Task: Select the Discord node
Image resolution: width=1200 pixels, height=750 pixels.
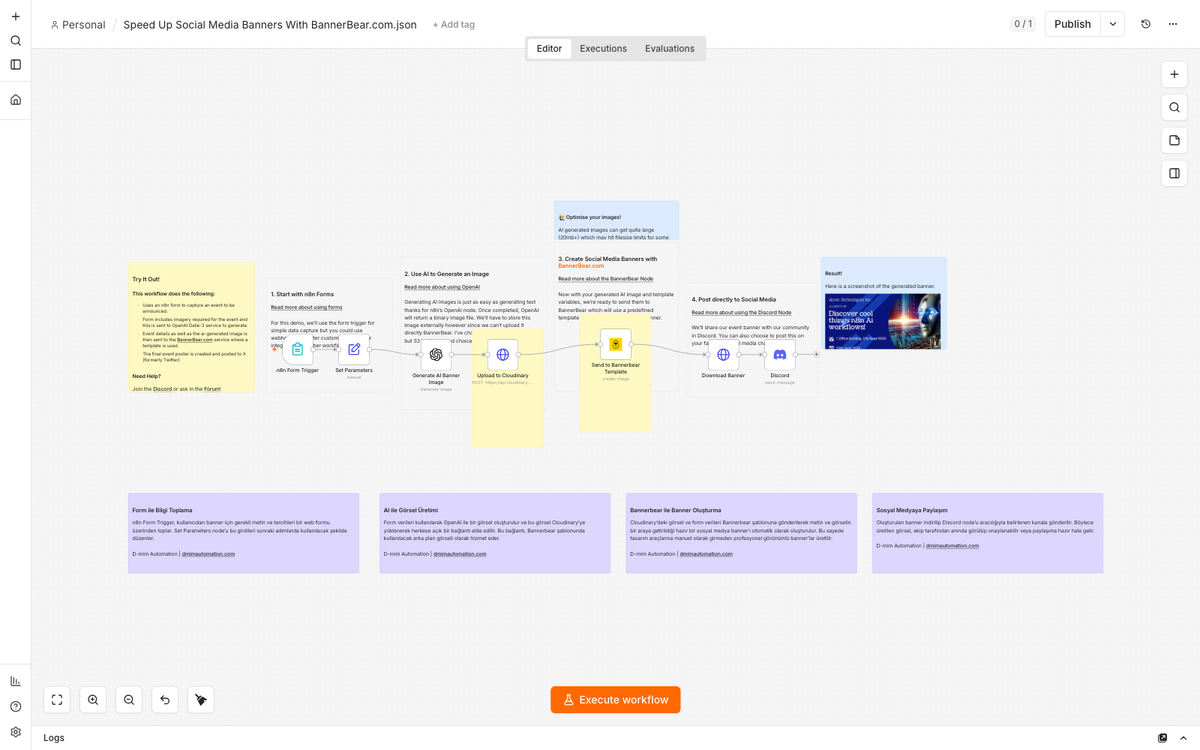Action: coord(780,354)
